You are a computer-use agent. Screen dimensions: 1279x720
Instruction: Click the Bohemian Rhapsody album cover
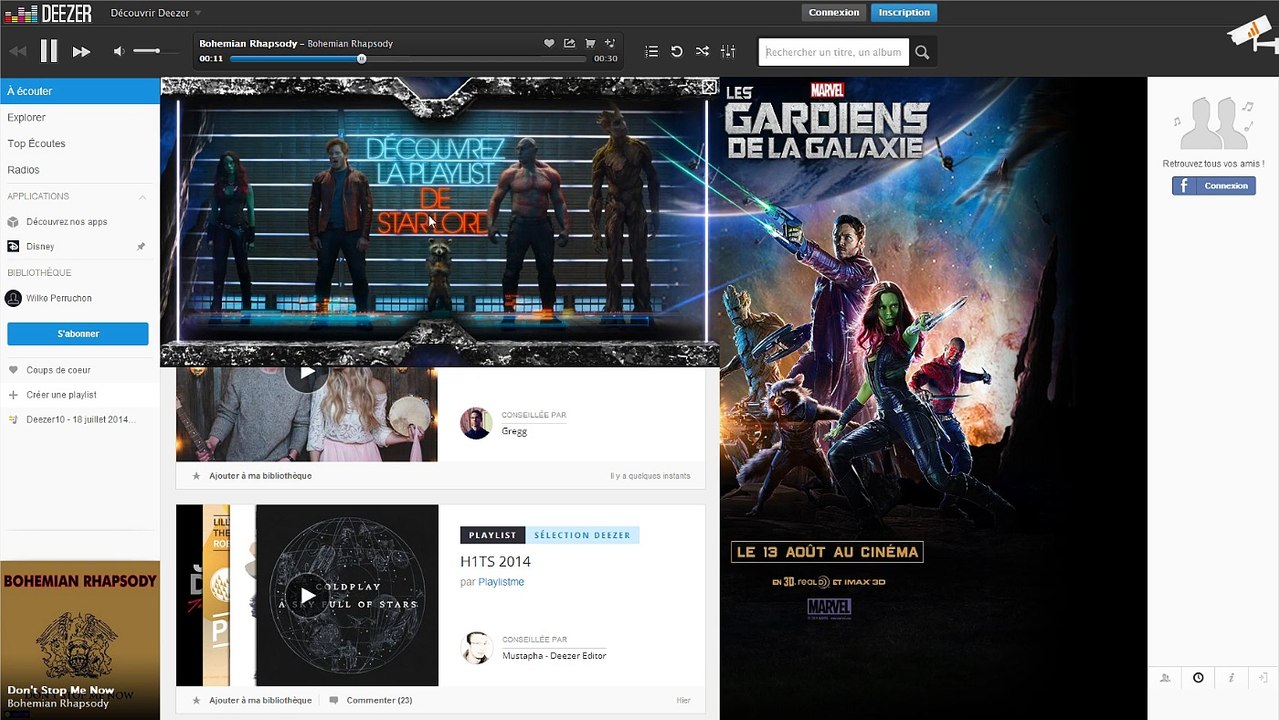(80, 640)
